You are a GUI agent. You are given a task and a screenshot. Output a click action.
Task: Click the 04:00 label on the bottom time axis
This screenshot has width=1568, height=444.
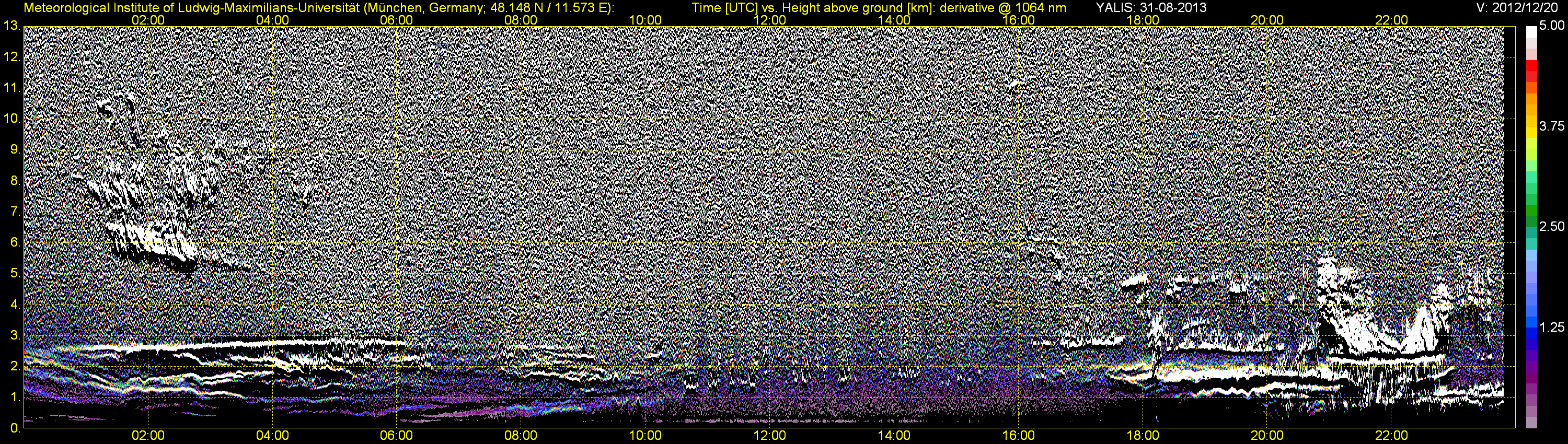[x=272, y=436]
